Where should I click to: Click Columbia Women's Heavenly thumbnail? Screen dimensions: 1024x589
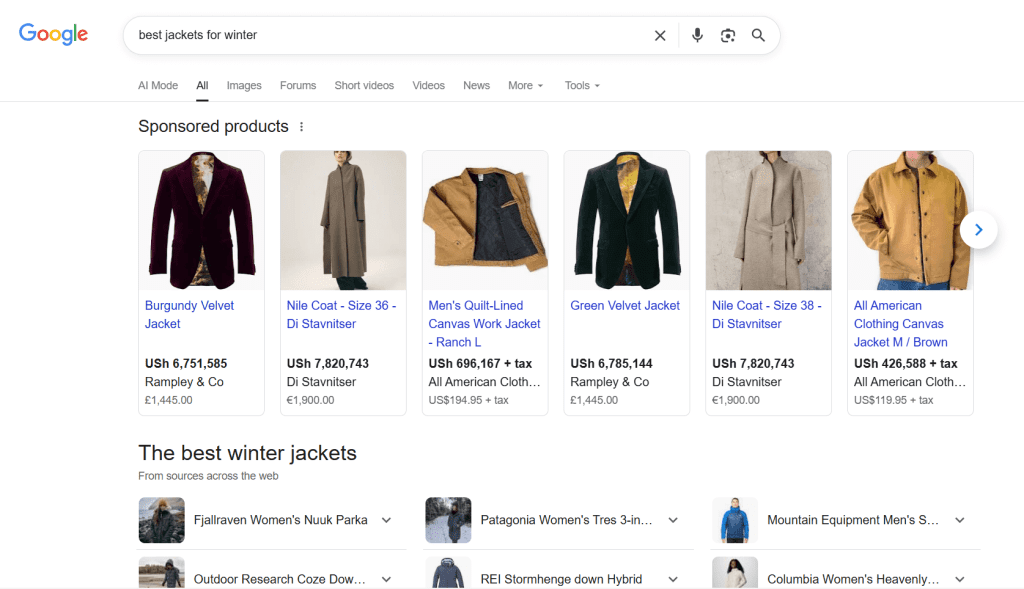(735, 573)
